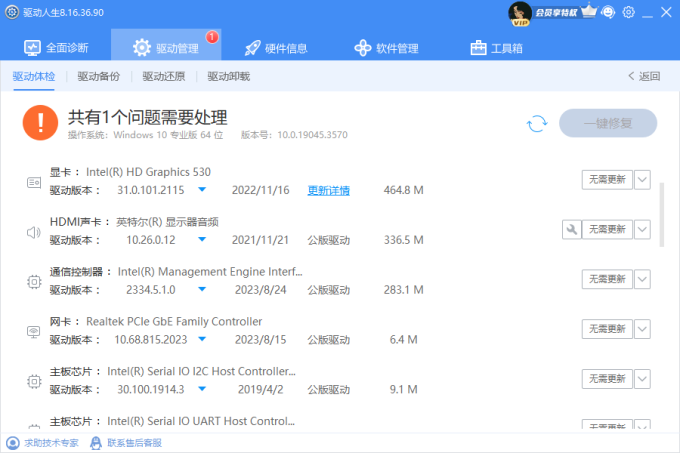The width and height of the screenshot is (680, 453).
Task: Click 联系售后客服 link at bottom
Action: click(134, 443)
